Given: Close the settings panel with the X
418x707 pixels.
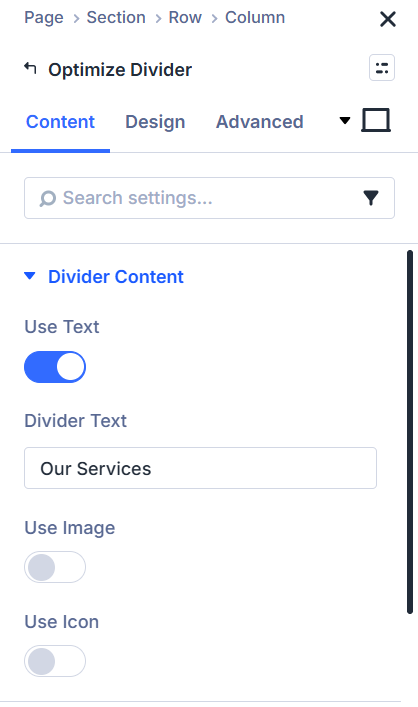Looking at the screenshot, I should tap(388, 19).
